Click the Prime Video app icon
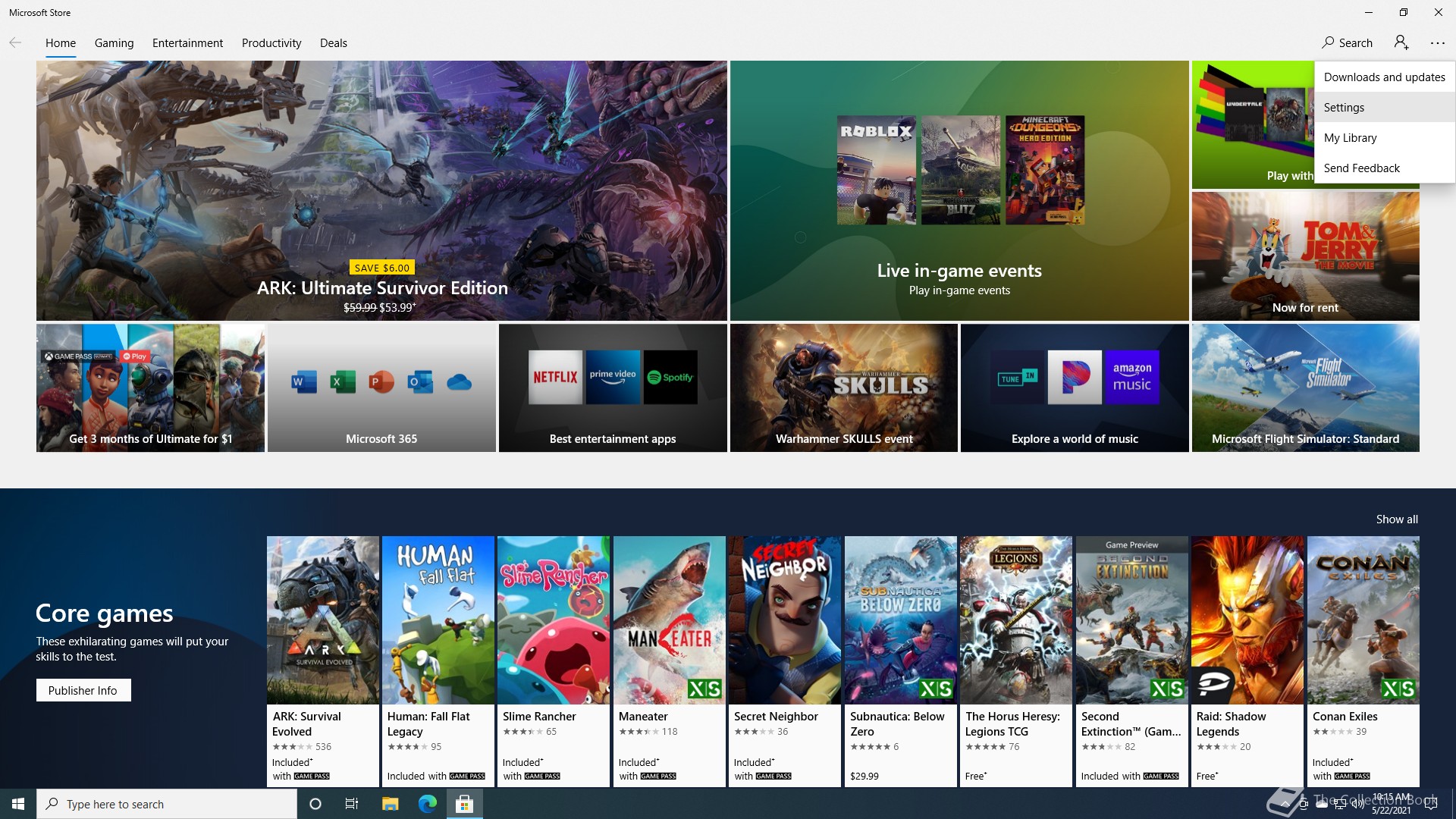 (613, 377)
